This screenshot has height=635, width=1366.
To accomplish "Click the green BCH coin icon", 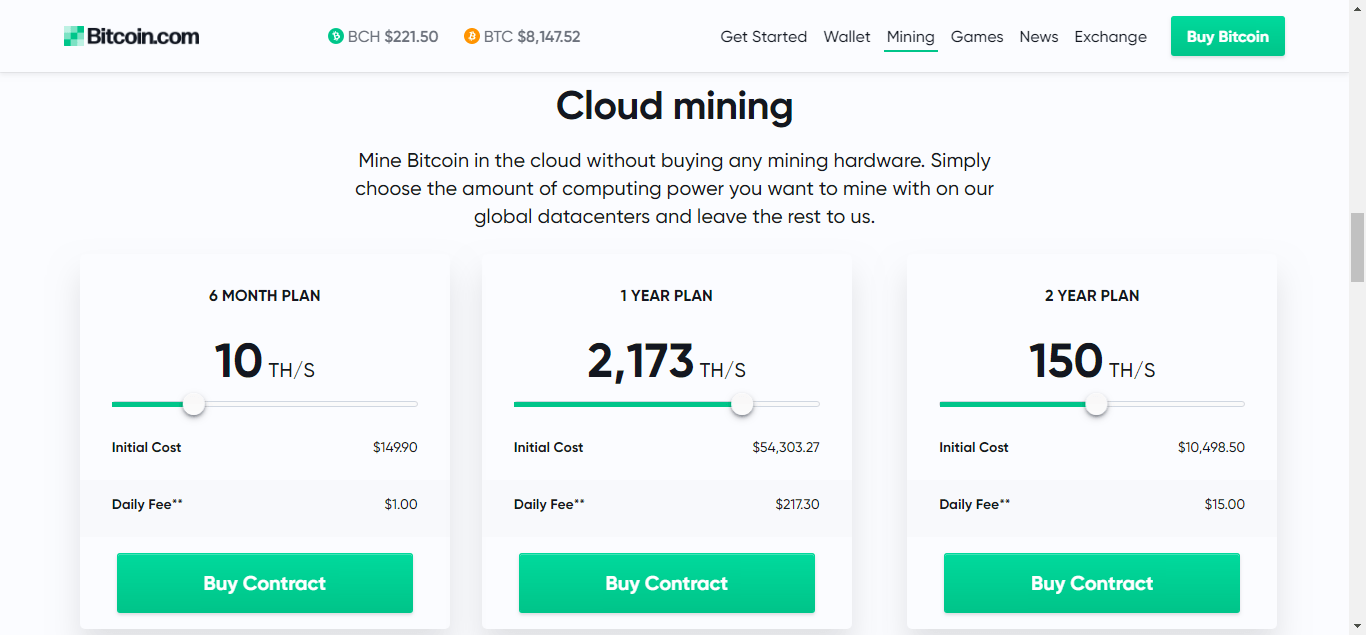I will click(336, 37).
